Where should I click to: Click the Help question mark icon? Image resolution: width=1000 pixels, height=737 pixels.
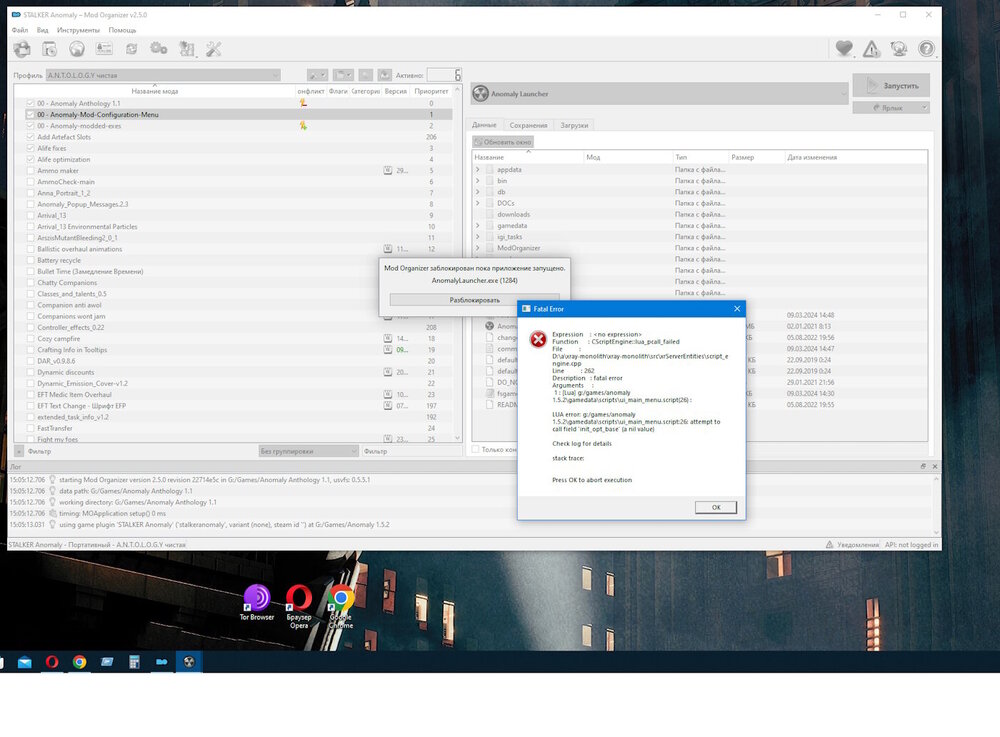[926, 49]
